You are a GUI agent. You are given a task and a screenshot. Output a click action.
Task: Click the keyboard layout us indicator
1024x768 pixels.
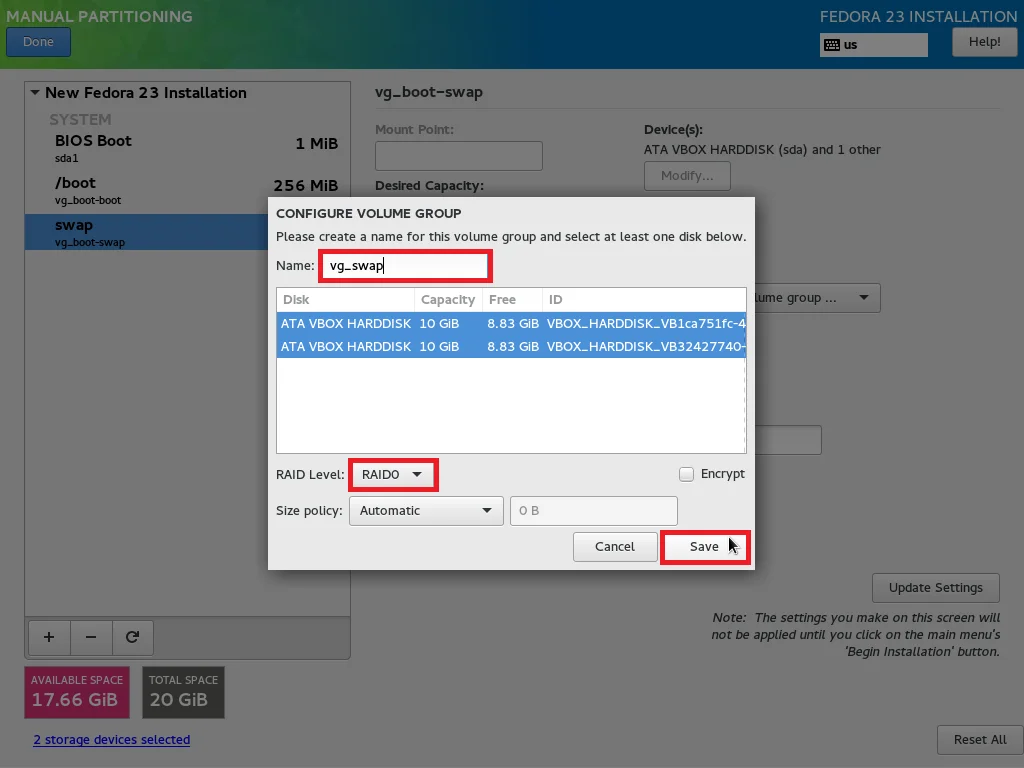pos(873,44)
